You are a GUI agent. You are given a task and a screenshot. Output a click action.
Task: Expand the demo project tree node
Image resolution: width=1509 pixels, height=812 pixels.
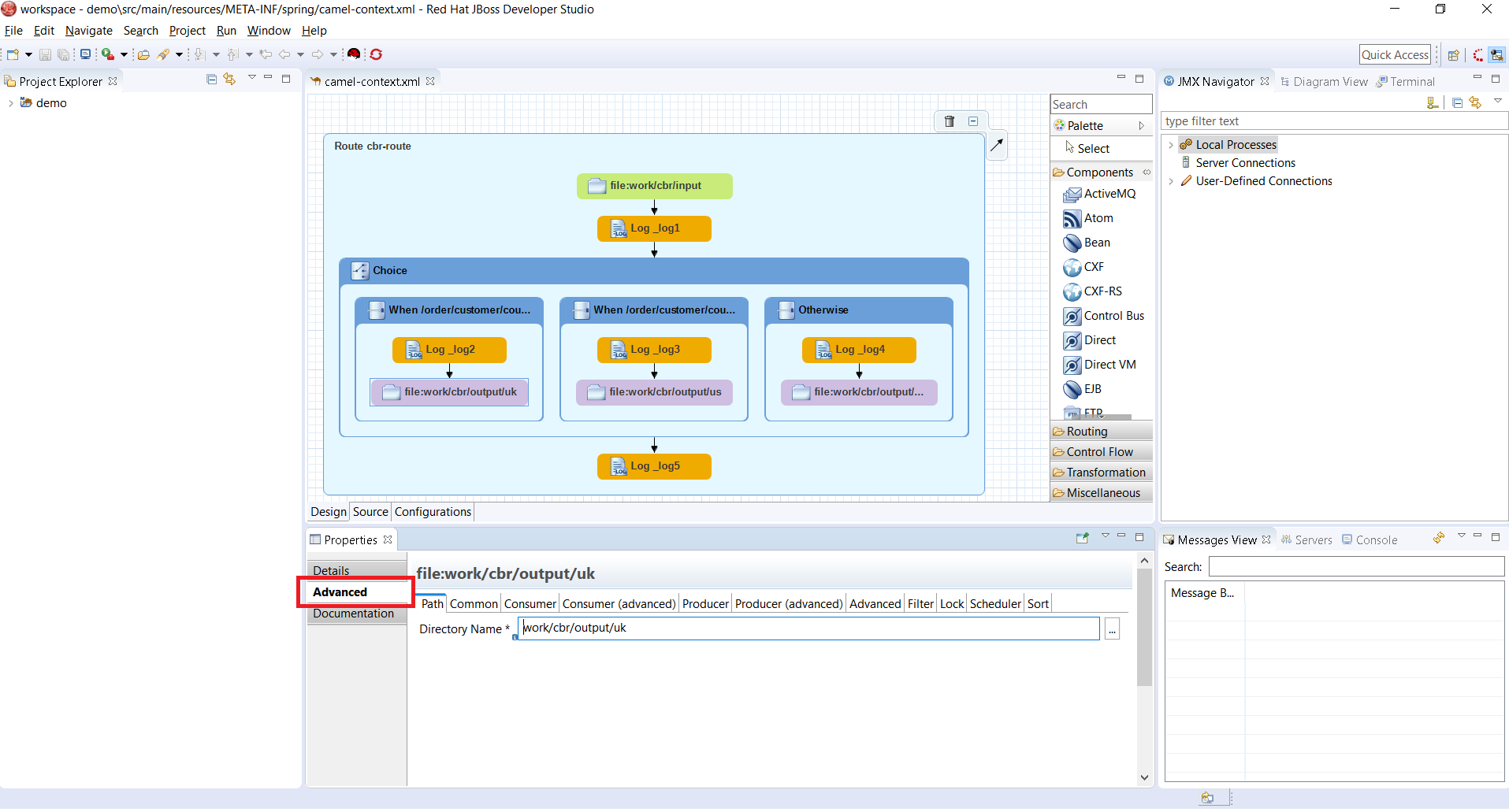pos(10,103)
